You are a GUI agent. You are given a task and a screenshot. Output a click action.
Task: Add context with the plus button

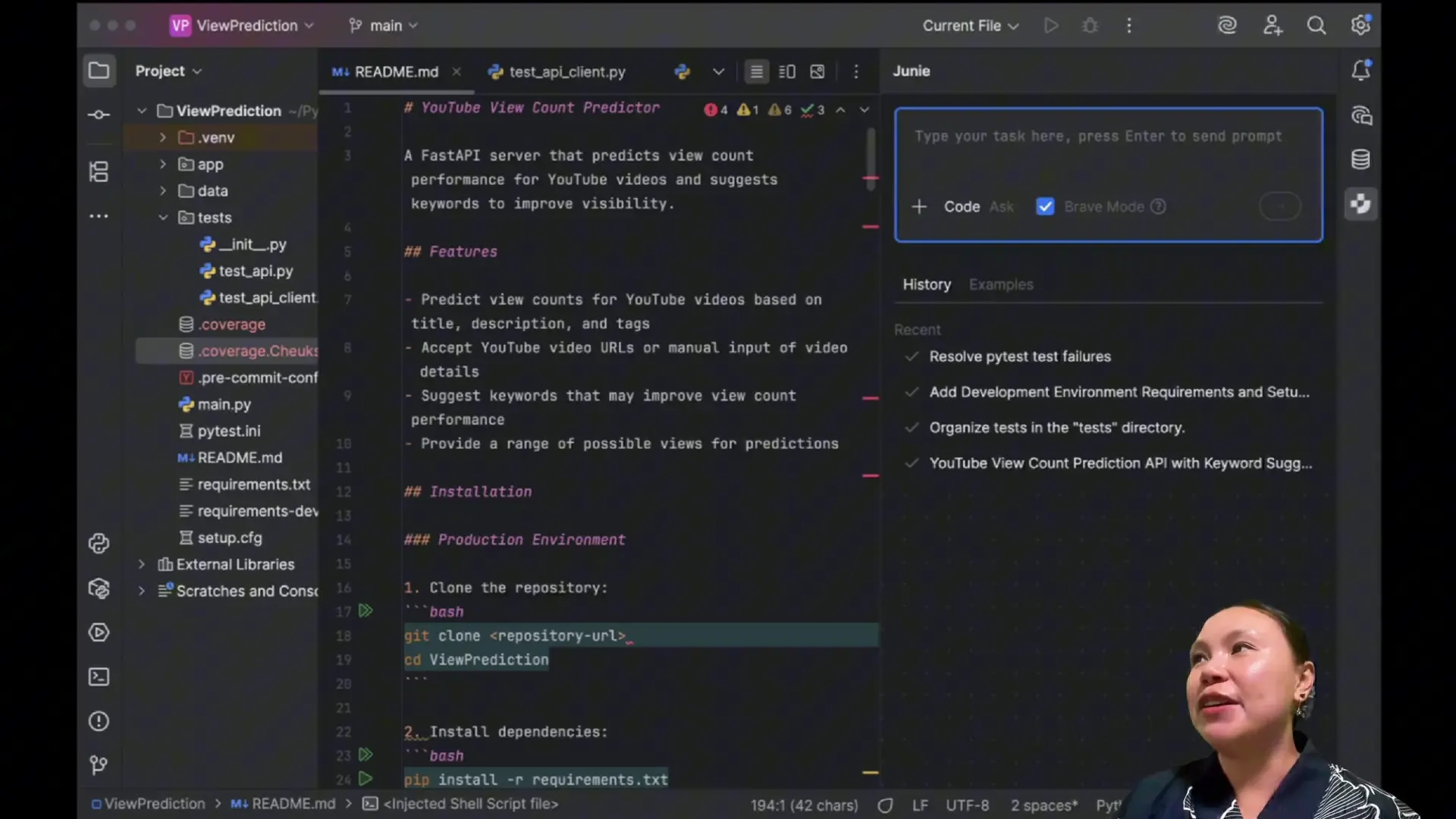(x=919, y=206)
